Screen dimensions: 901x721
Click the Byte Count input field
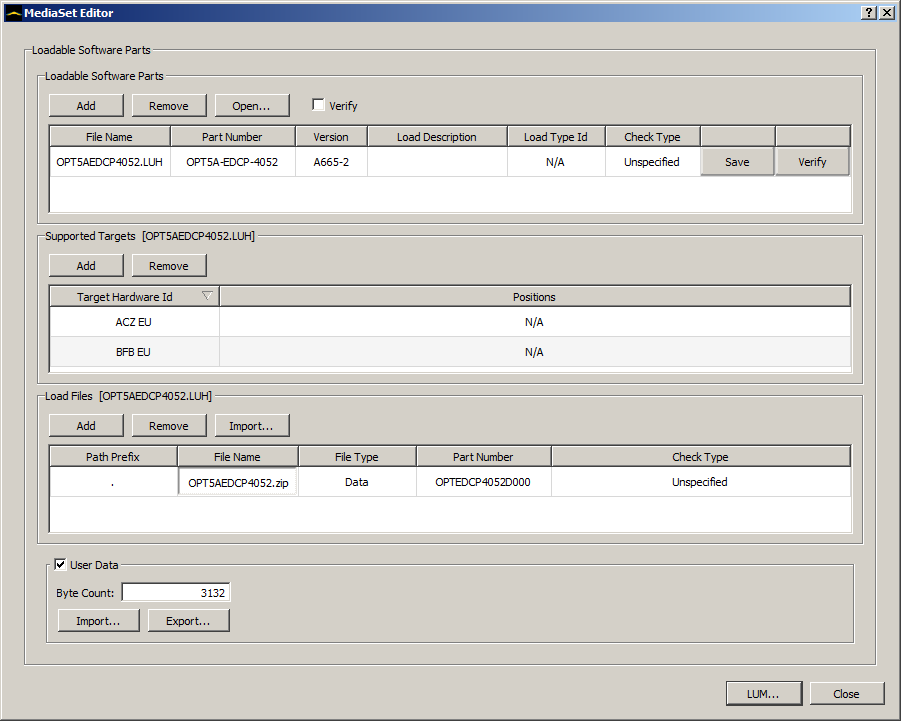[175, 591]
